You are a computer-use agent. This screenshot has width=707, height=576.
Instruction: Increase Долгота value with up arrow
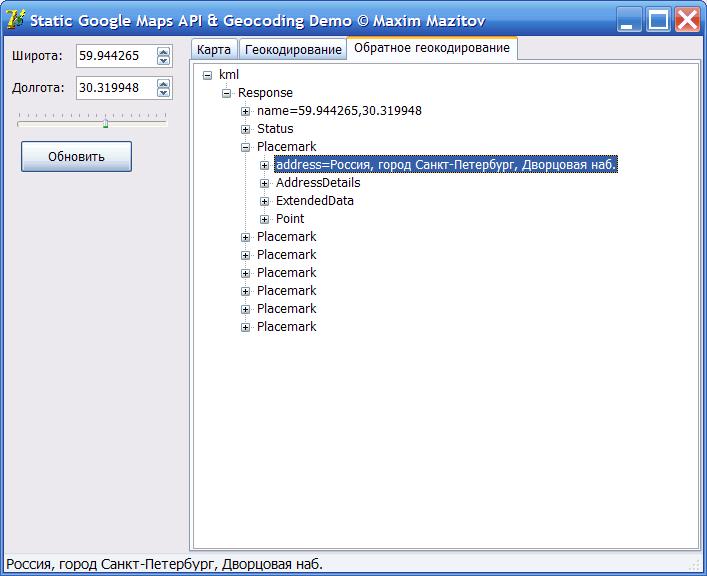(x=163, y=83)
